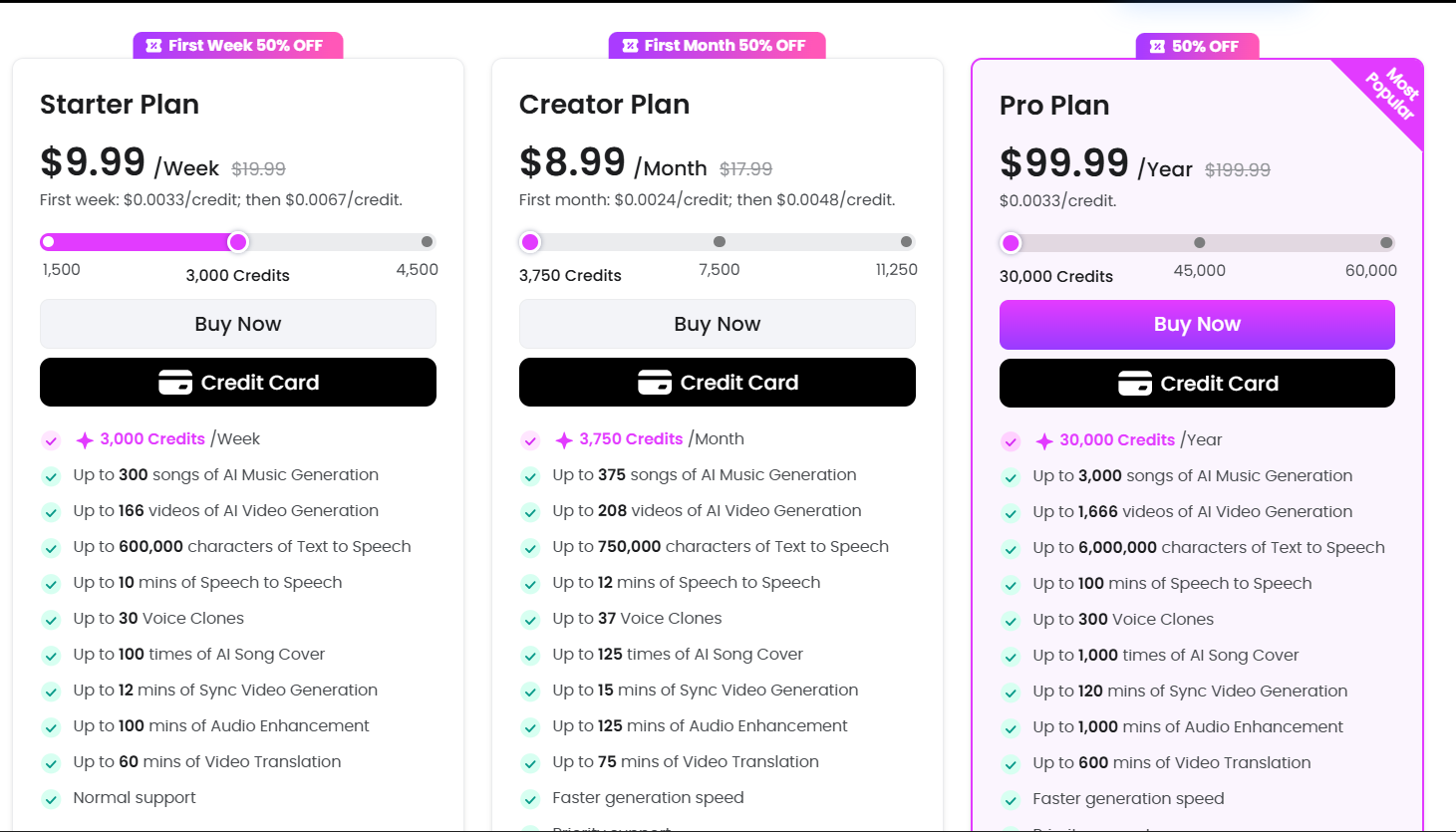This screenshot has width=1456, height=832.
Task: Click the sparkle icon beside 30,000 Credits
Action: tap(1044, 441)
